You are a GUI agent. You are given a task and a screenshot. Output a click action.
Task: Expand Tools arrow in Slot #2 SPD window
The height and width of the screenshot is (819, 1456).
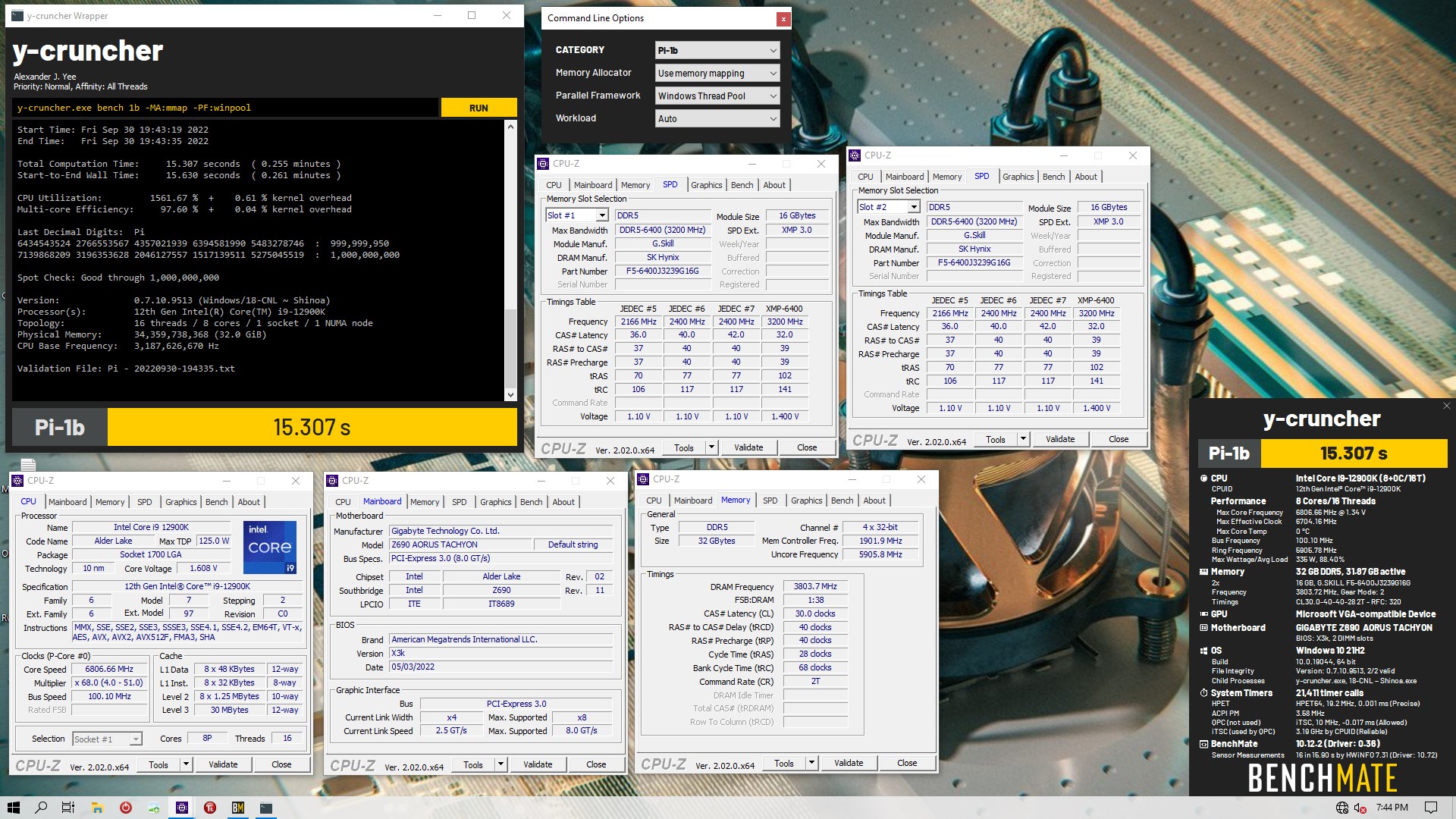point(1023,439)
